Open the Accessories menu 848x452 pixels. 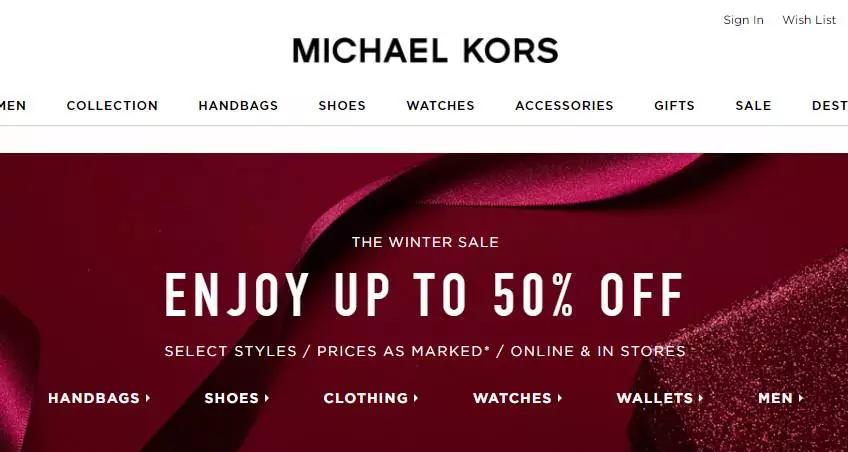pyautogui.click(x=564, y=105)
